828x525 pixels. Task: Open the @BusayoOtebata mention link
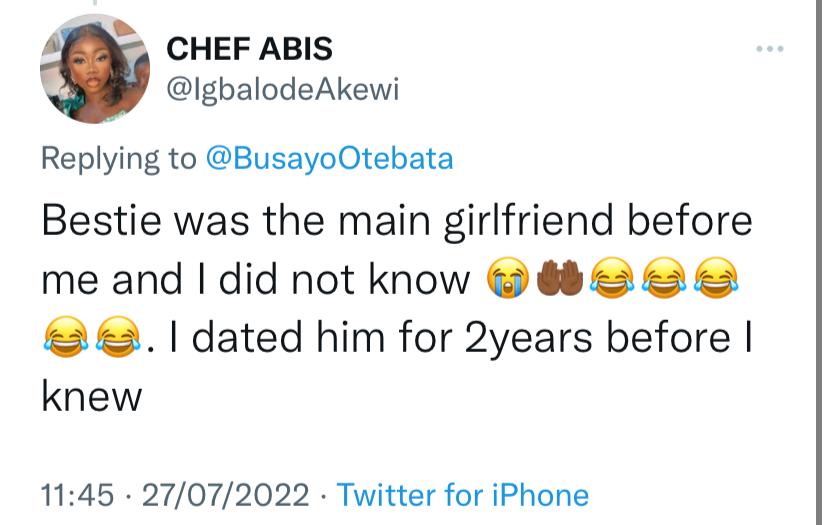[329, 158]
